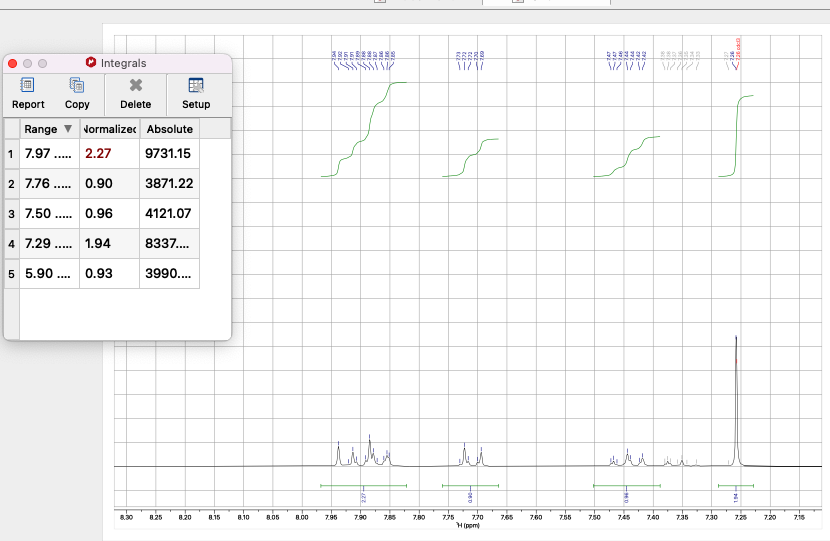
Task: Click range cell 7.29 in row 4
Action: point(49,244)
